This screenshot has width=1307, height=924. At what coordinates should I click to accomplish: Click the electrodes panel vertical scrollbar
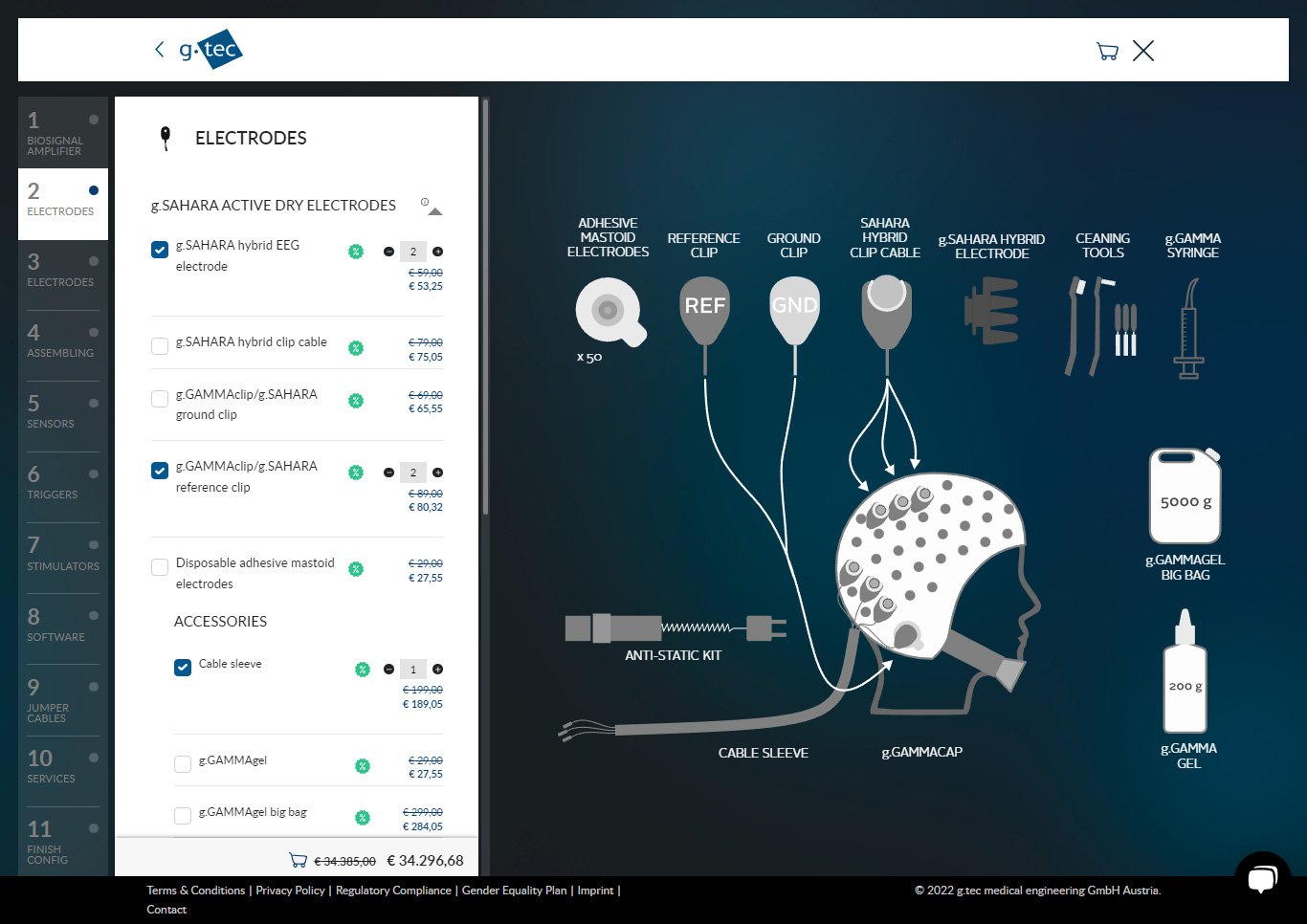pyautogui.click(x=486, y=306)
